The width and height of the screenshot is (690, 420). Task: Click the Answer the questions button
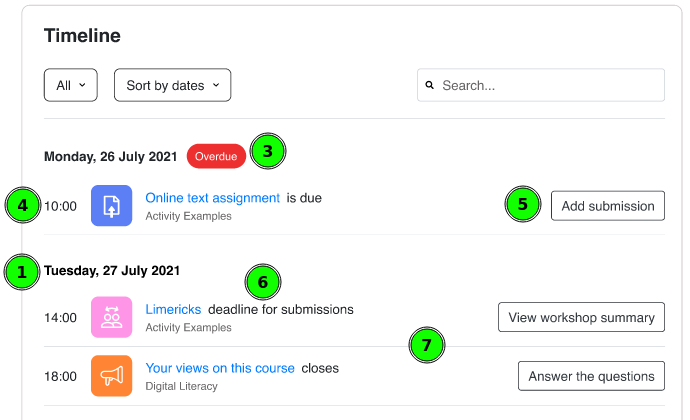[x=591, y=376]
